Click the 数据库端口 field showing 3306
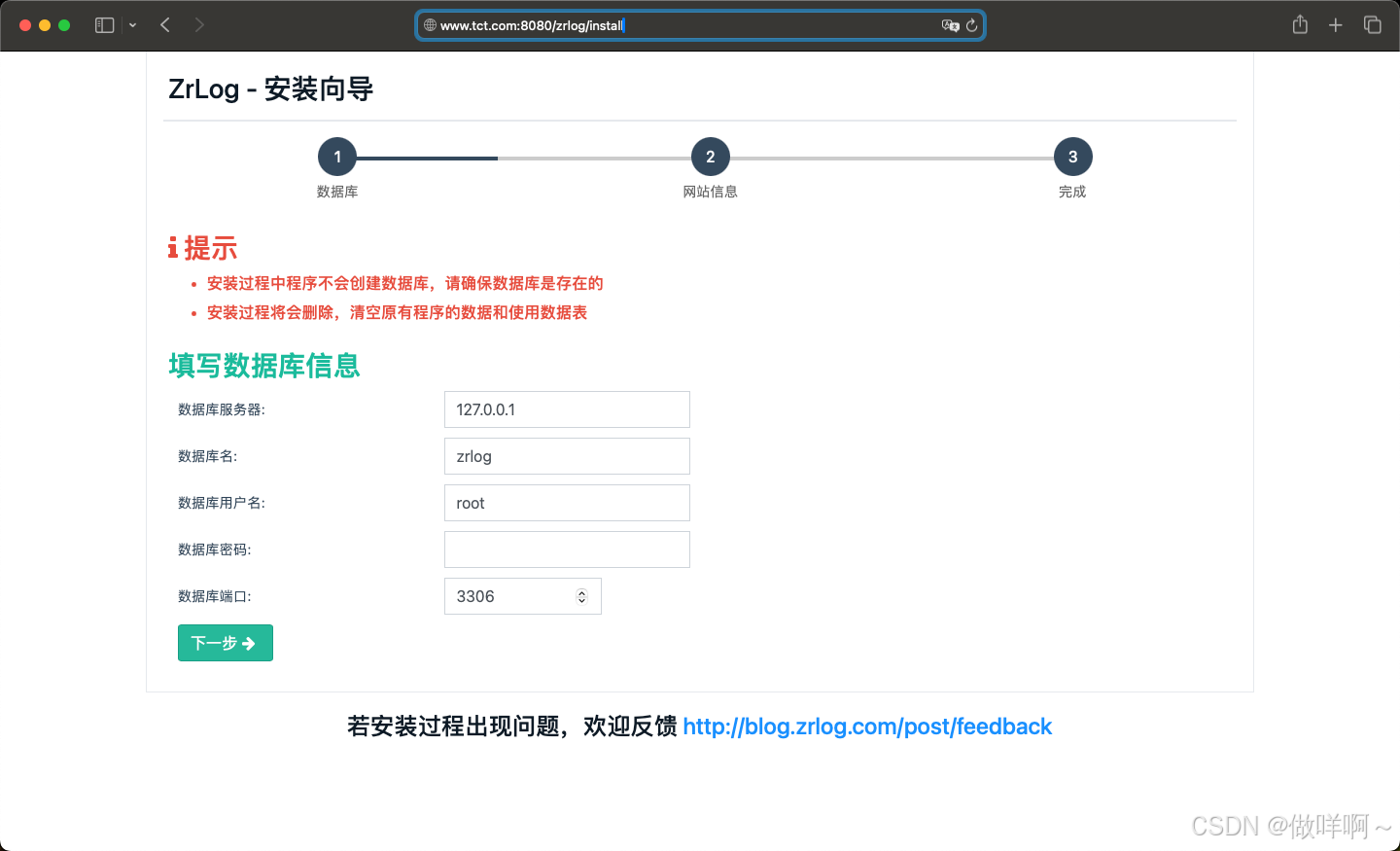 point(523,596)
